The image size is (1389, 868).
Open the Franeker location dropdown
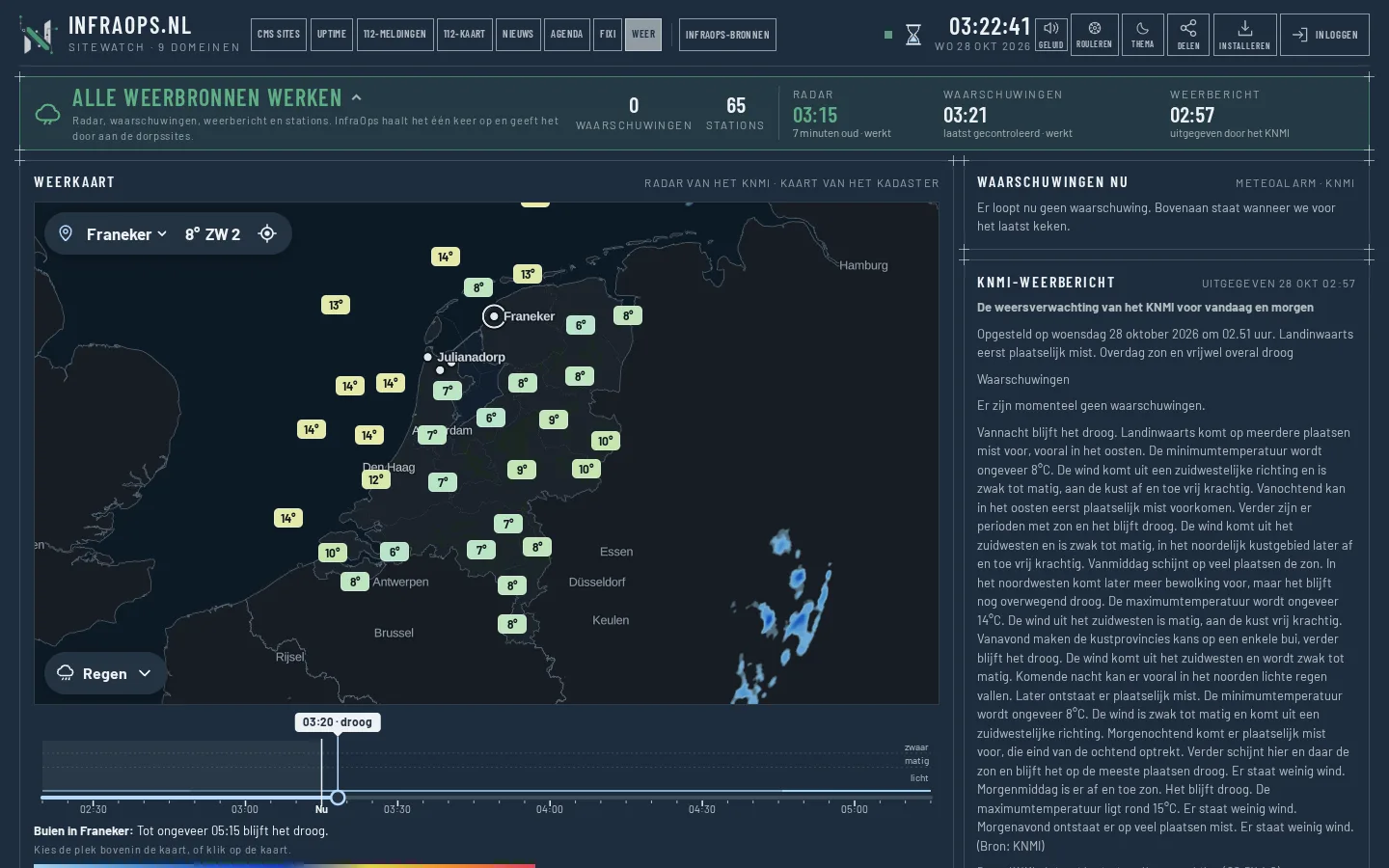click(126, 234)
